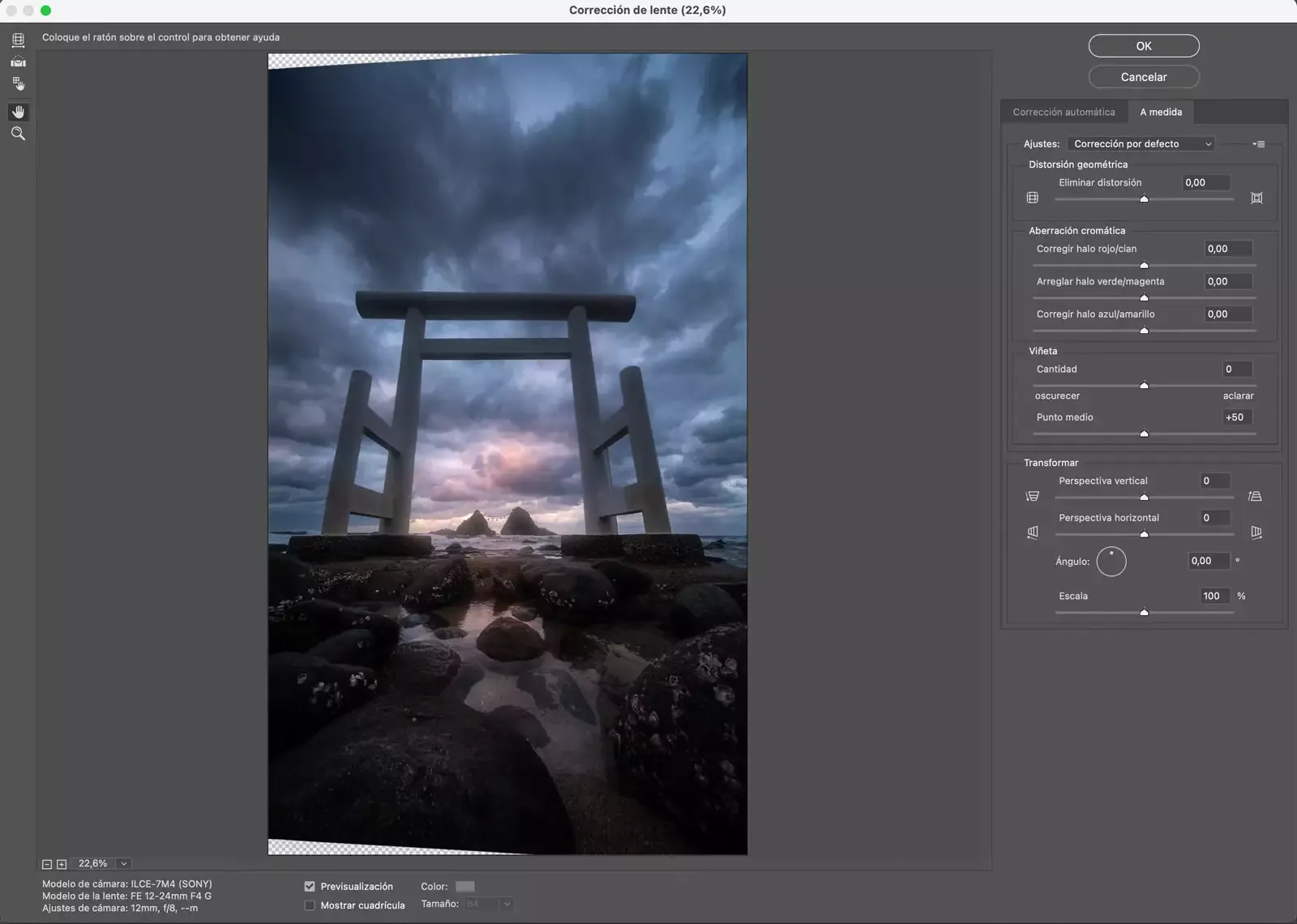
Task: Click the Perspectiva horizontal value field
Action: (x=1215, y=518)
